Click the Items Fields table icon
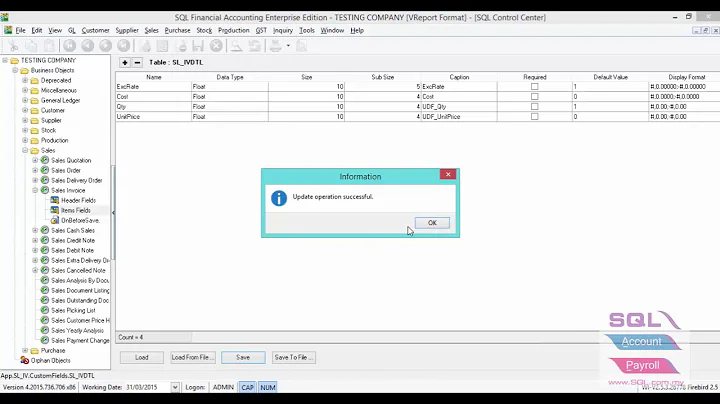This screenshot has height=404, width=720. coord(55,210)
